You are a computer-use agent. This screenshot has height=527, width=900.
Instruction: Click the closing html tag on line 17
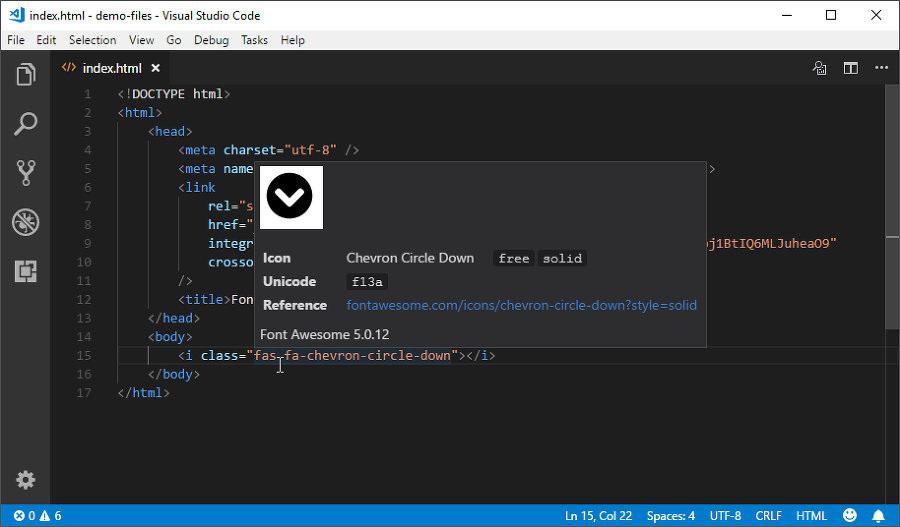143,393
